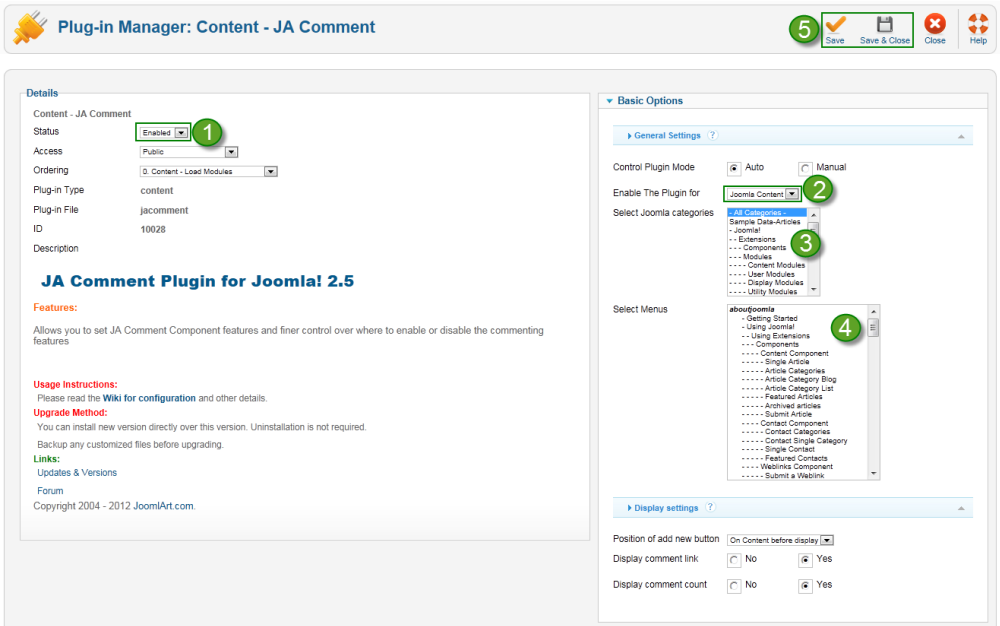
Task: Set Display comment link to No
Action: tap(734, 560)
